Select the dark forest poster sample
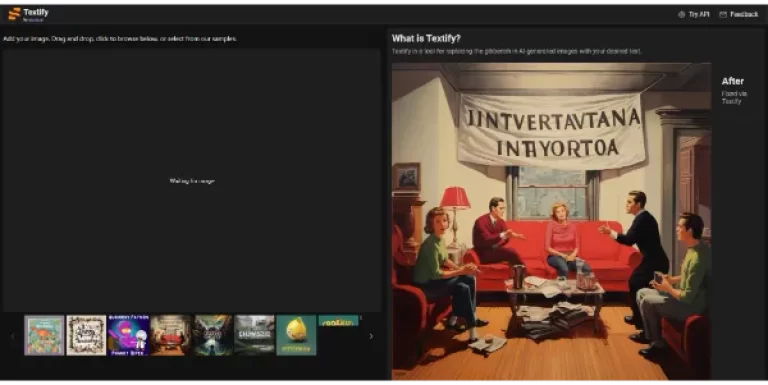 [212, 335]
